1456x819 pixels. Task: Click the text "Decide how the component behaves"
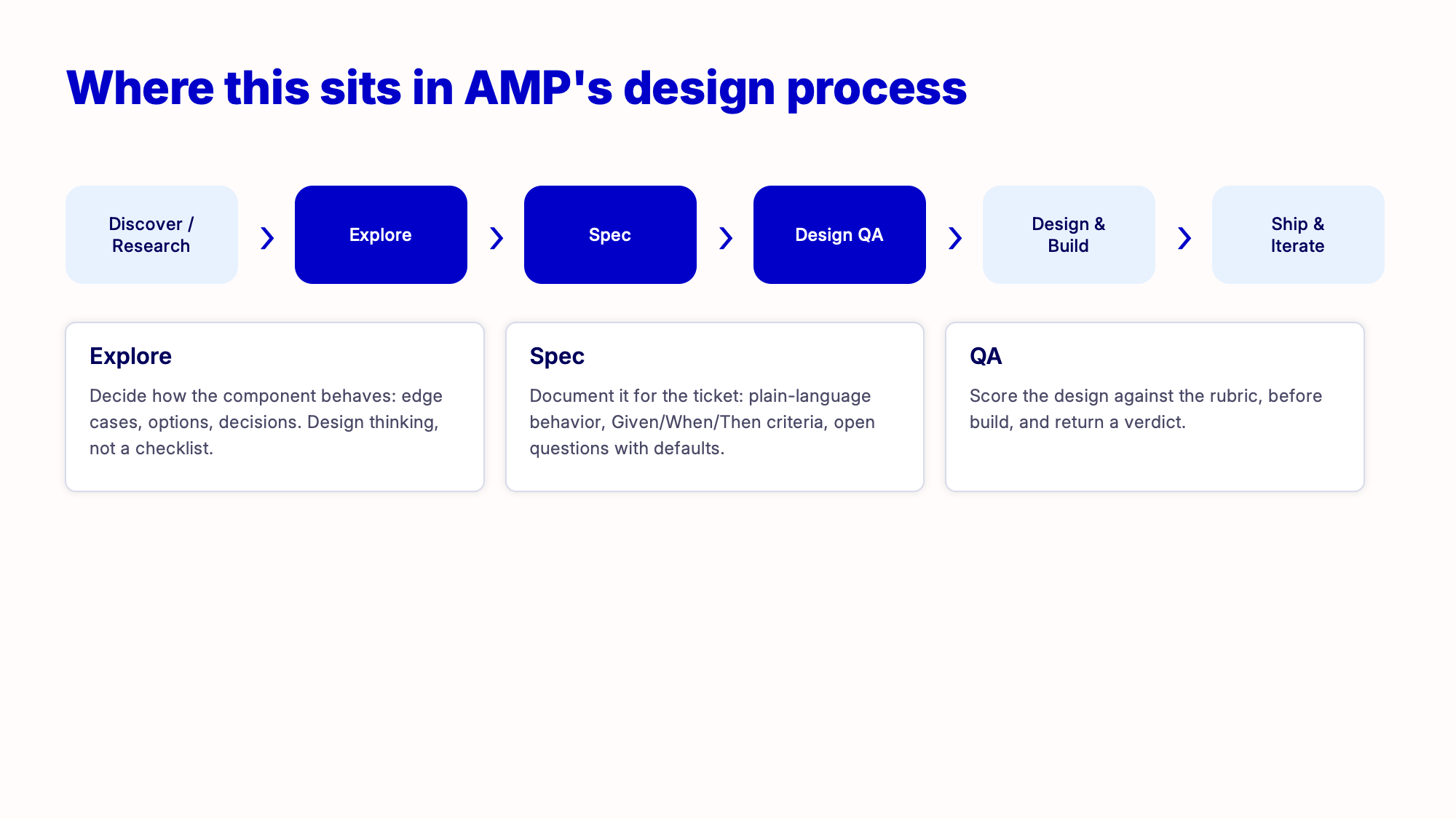(x=242, y=396)
